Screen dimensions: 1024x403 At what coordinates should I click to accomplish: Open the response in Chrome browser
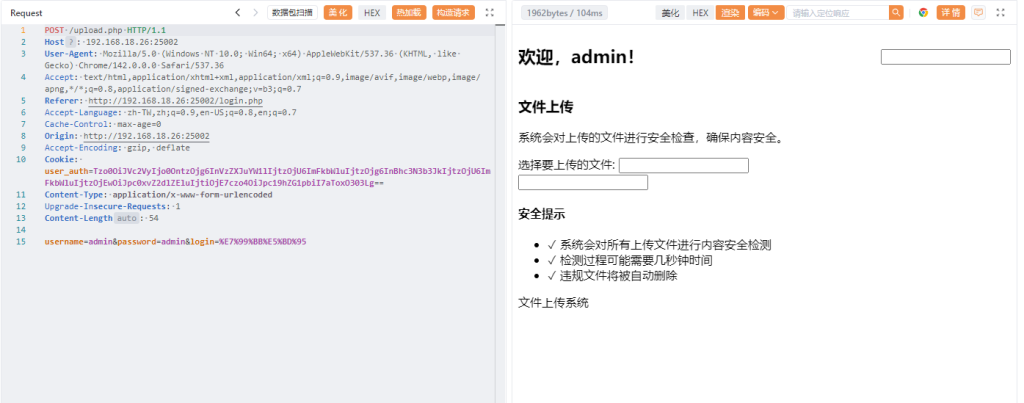[x=923, y=12]
